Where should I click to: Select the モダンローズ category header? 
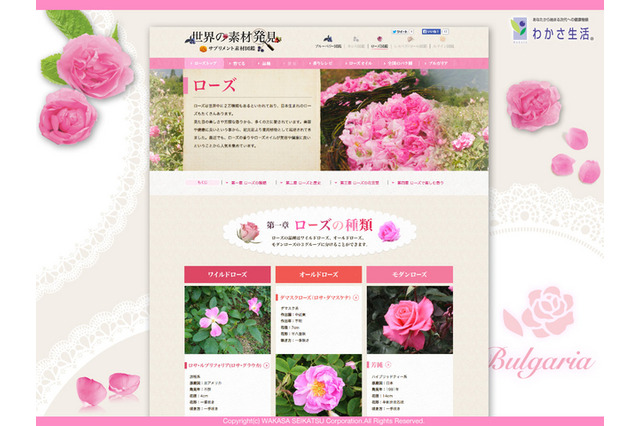(410, 275)
